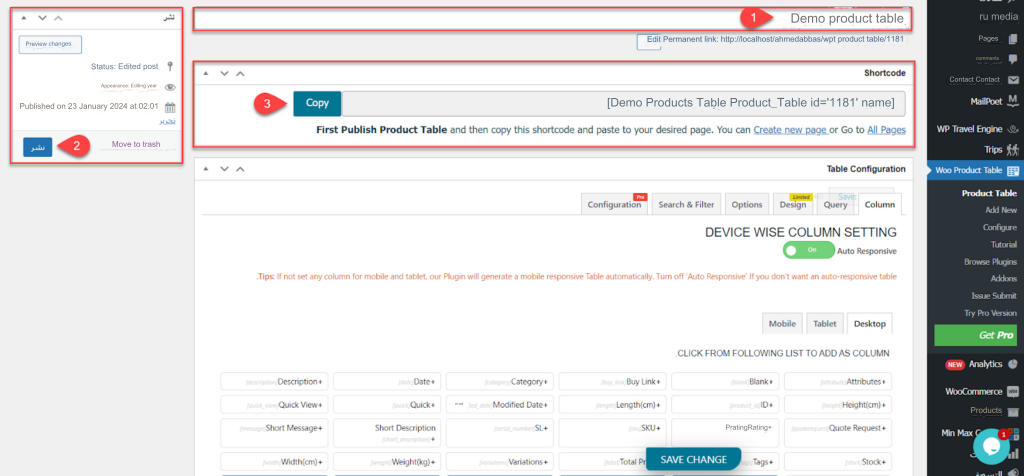Screen dimensions: 1024x476
Task: Open the Design tab
Action: click(793, 204)
